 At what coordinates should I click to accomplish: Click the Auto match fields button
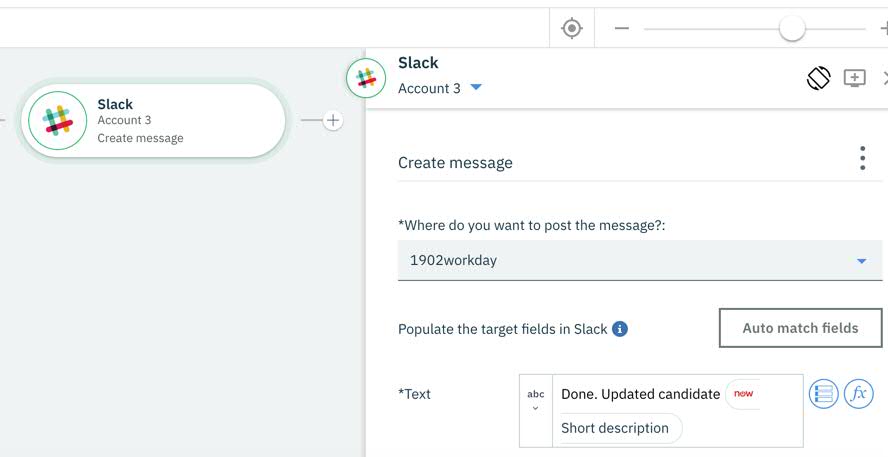(x=800, y=328)
